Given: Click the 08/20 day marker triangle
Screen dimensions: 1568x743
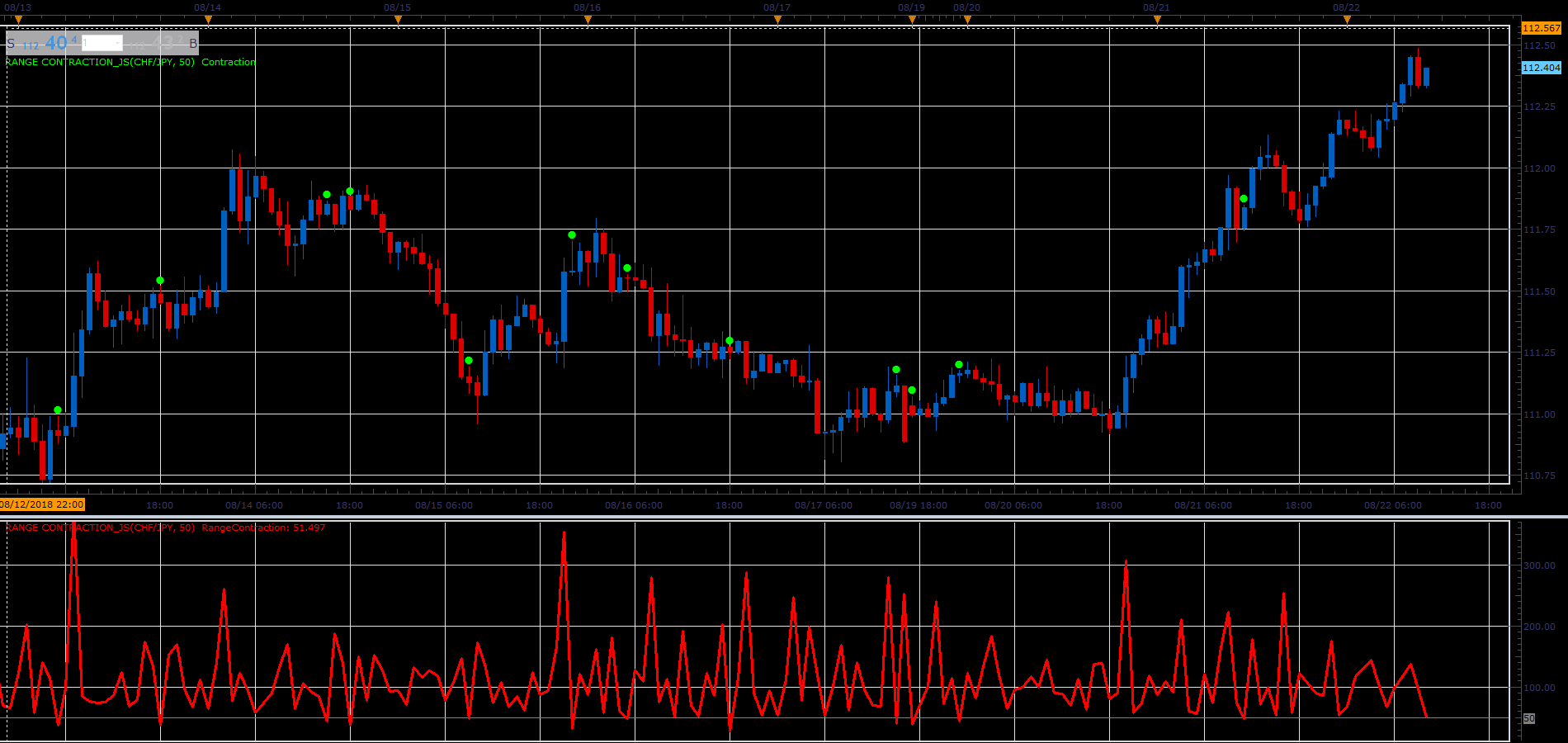Looking at the screenshot, I should [967, 20].
